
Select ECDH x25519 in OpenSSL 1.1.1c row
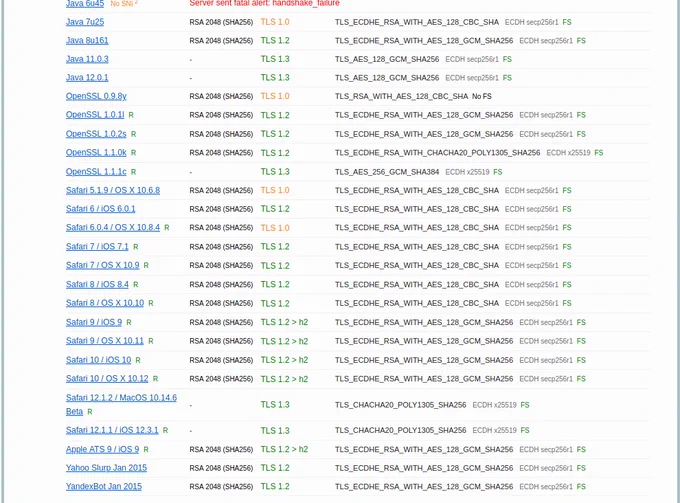(467, 172)
